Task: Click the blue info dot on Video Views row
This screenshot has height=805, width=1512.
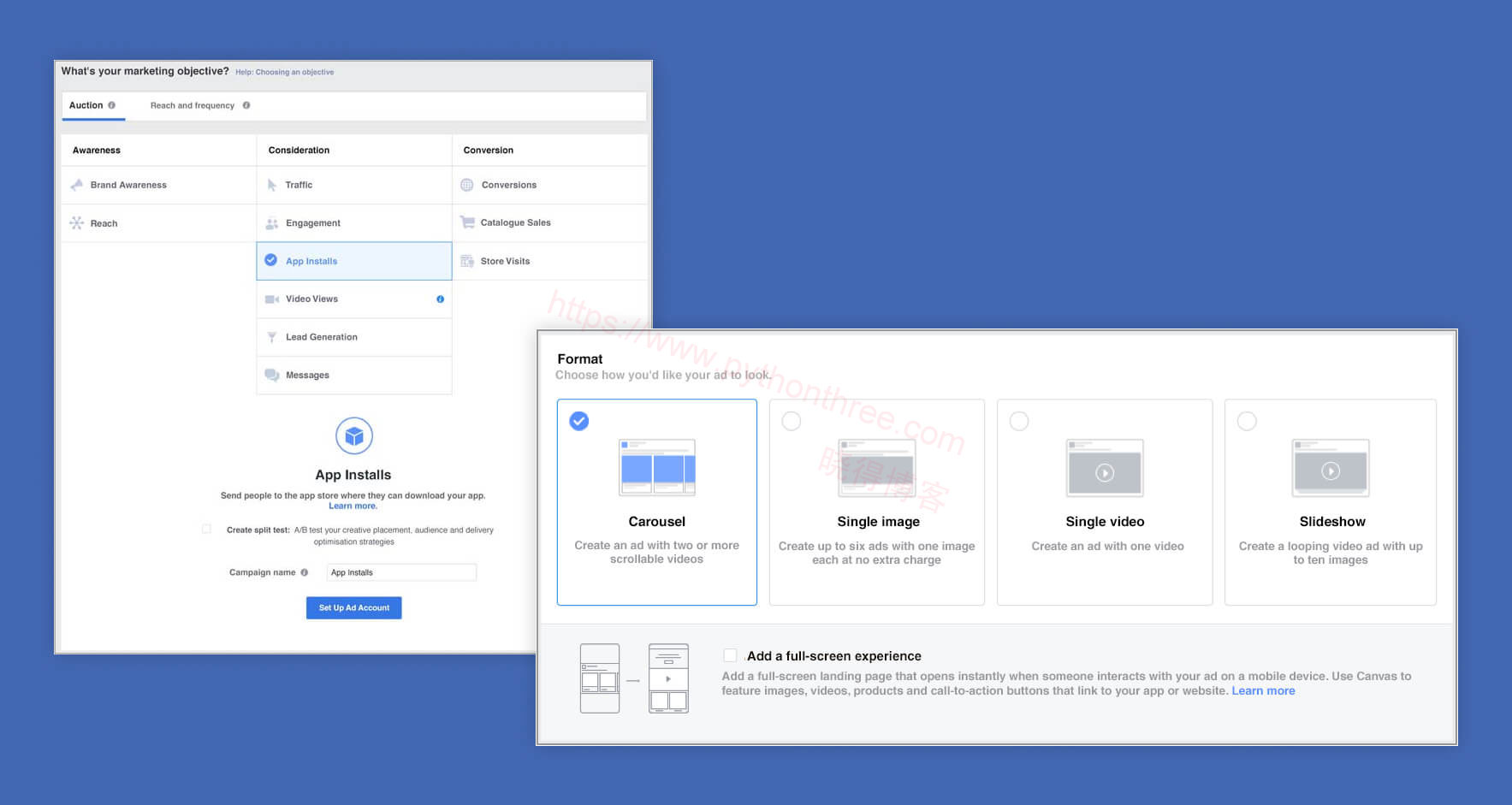Action: (x=440, y=299)
